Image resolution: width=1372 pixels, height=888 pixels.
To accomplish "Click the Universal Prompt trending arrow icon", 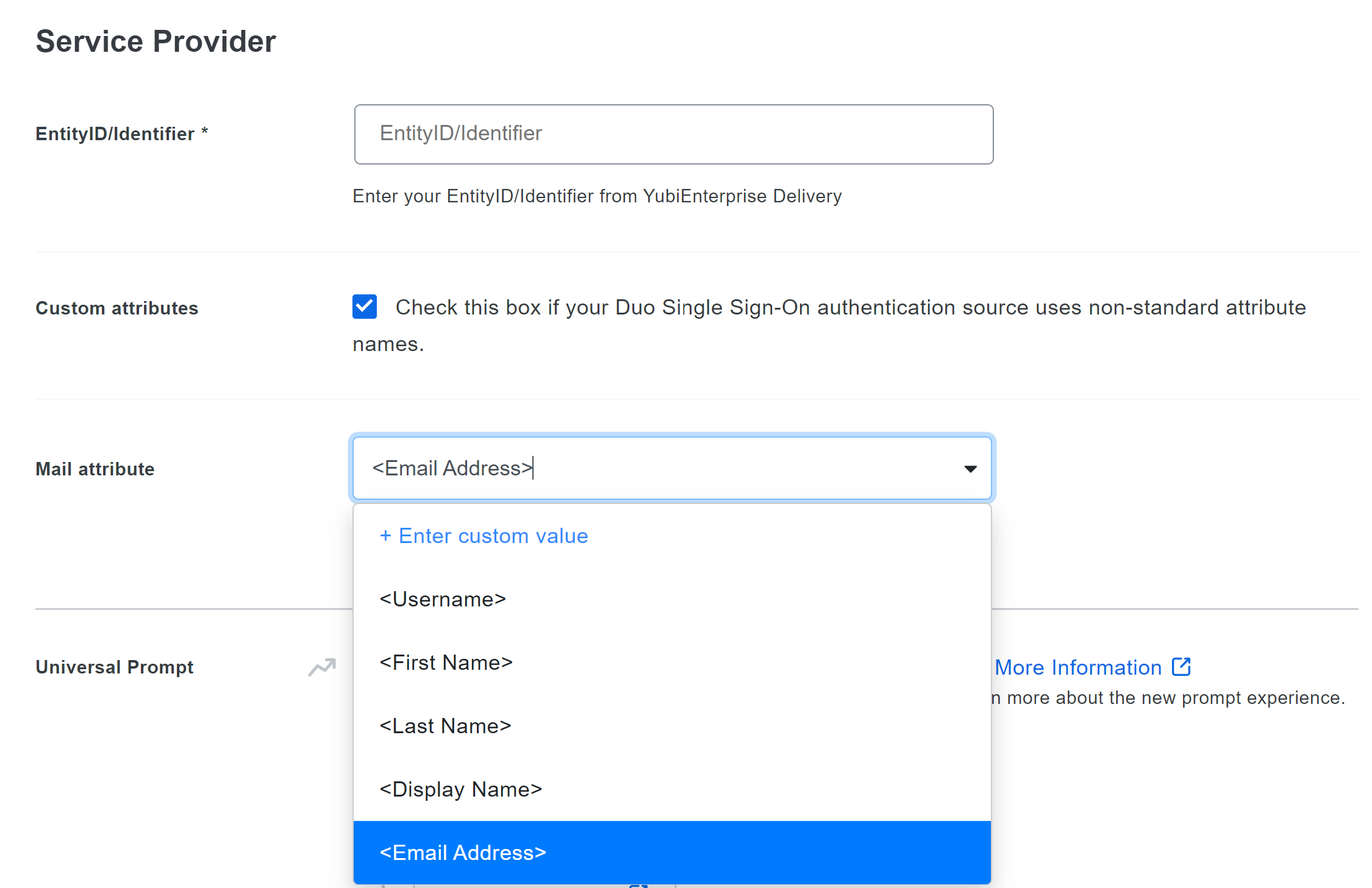I will (322, 667).
